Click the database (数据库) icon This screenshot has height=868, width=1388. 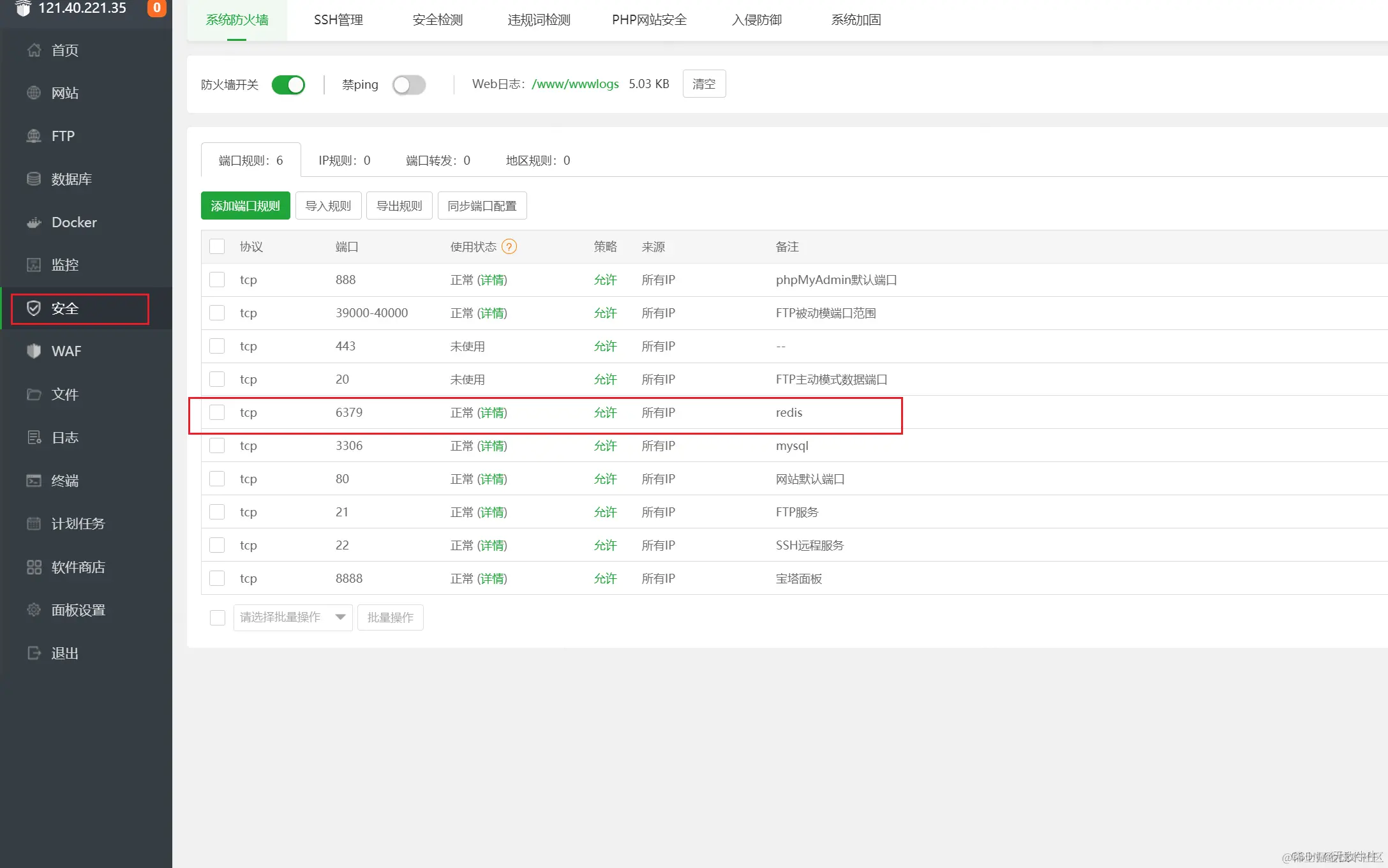[34, 179]
